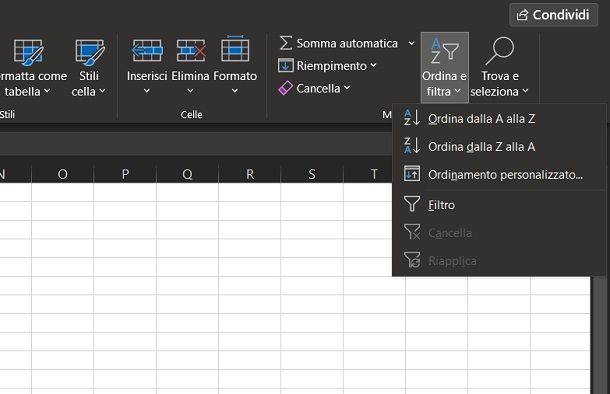Expand the Formatta come tabella chevron
Viewport: 610px width, 394px height.
coord(47,91)
